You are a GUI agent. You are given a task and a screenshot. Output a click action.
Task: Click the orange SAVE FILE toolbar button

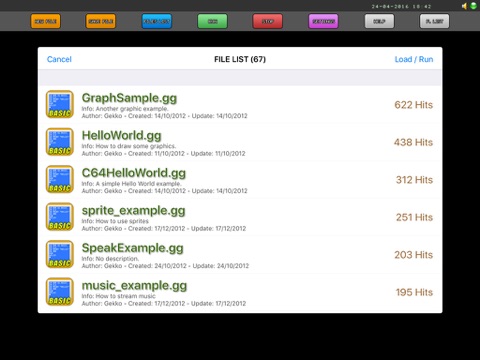point(101,21)
